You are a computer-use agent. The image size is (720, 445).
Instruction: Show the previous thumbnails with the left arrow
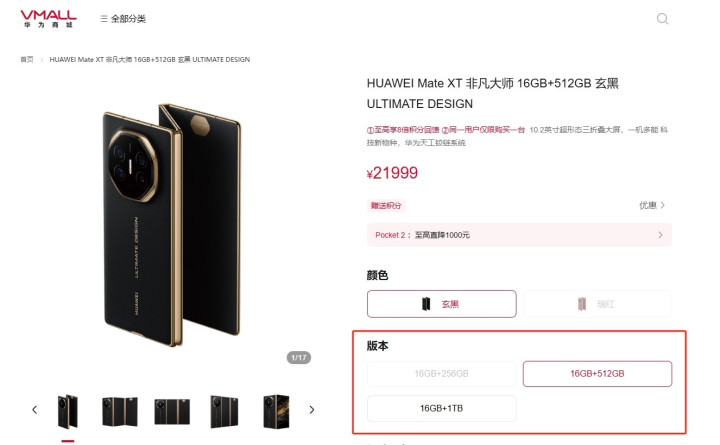coord(34,410)
